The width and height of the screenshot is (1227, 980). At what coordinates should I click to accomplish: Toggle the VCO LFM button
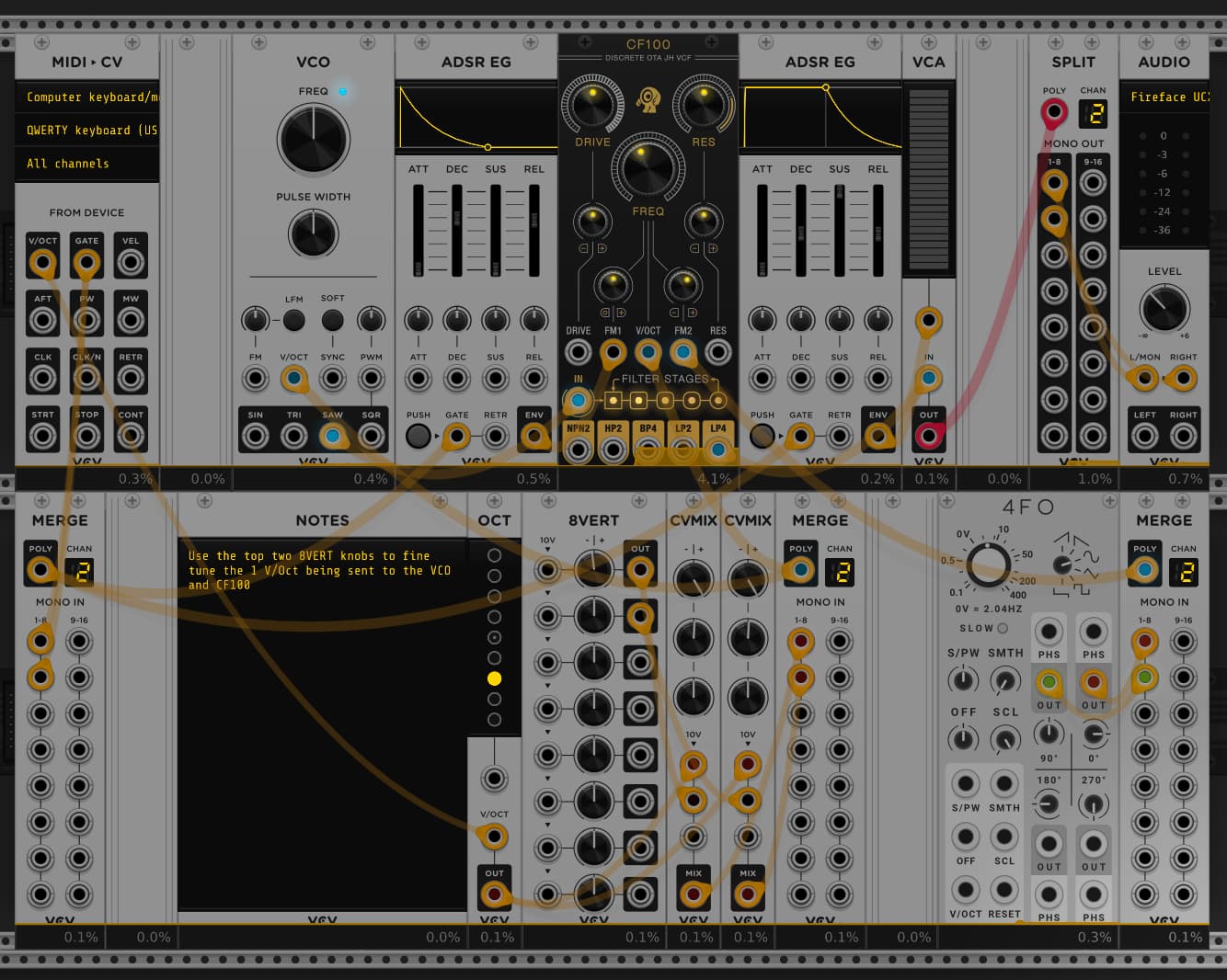point(294,320)
